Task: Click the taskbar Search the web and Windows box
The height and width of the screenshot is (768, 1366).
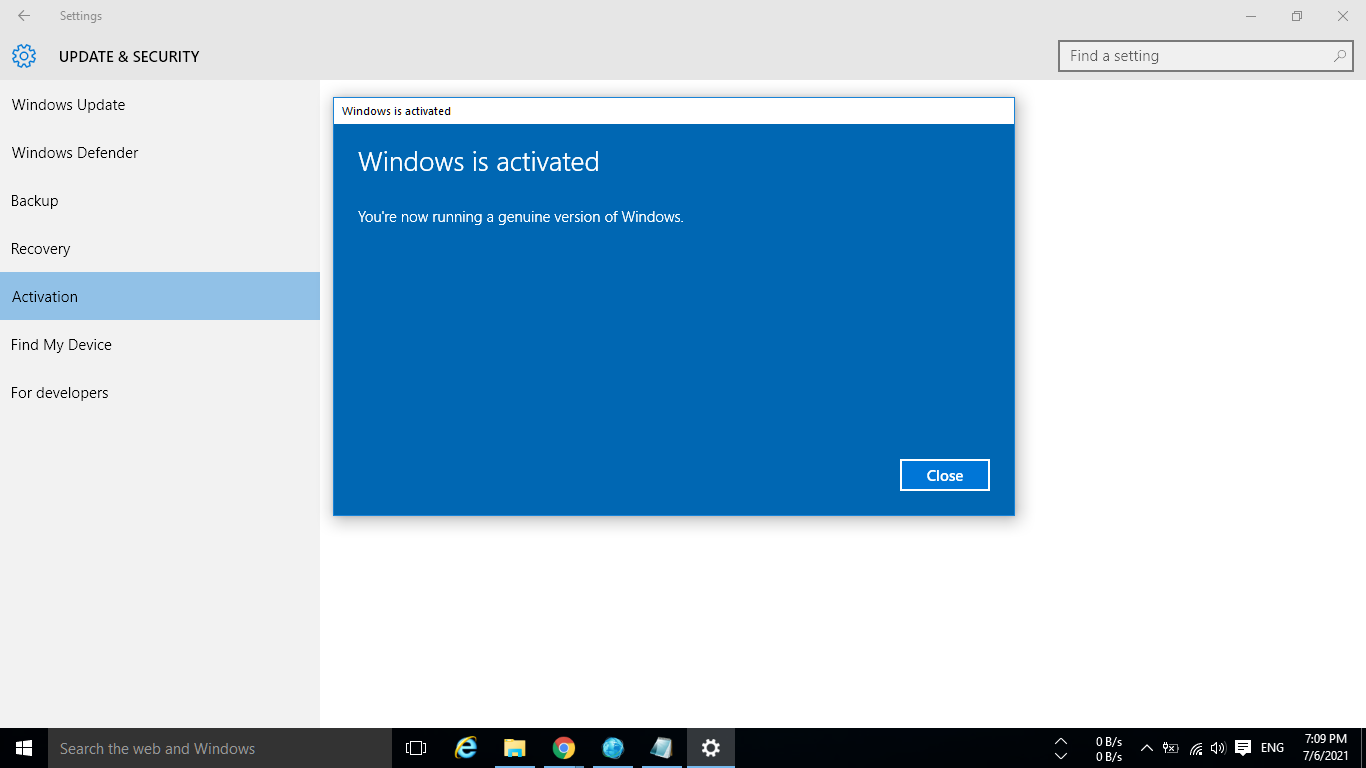Action: (x=220, y=748)
